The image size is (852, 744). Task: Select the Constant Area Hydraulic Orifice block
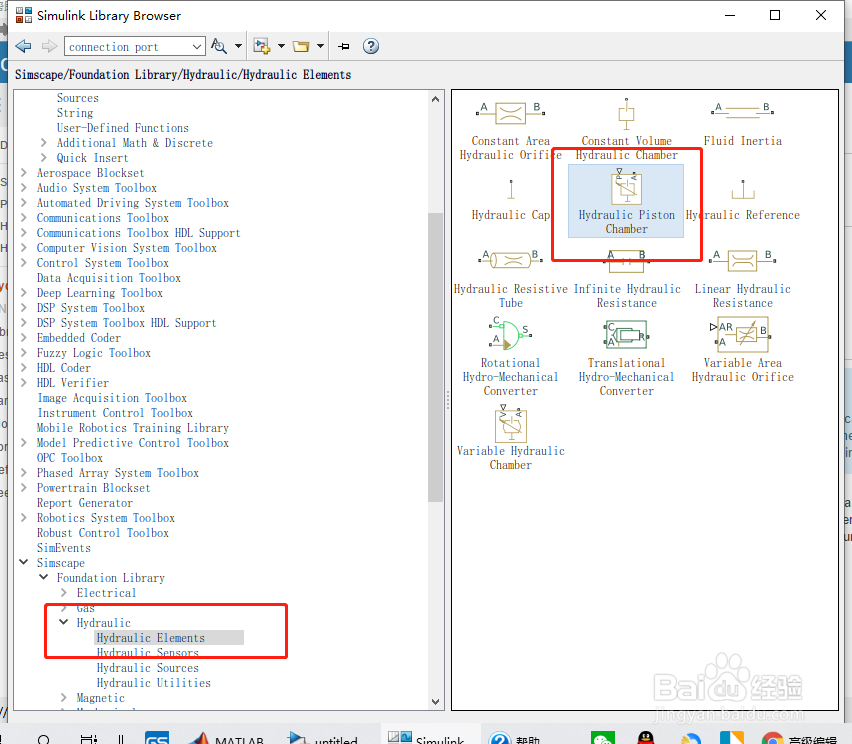point(510,130)
